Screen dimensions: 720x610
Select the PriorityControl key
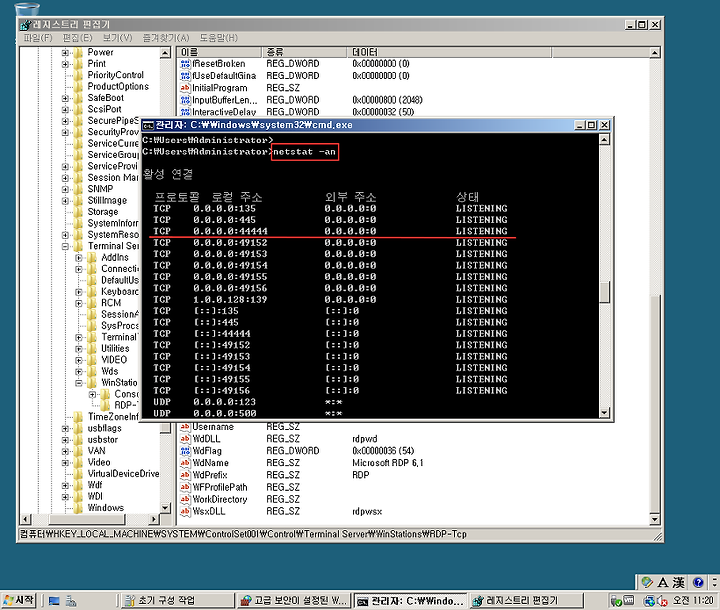(x=115, y=75)
